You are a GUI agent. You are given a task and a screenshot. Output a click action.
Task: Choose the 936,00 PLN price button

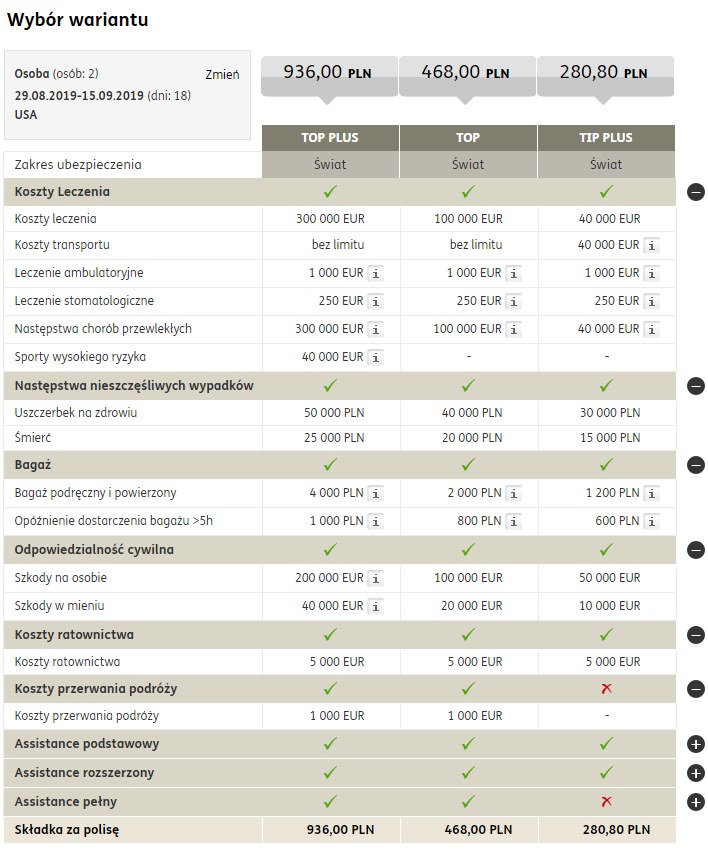pos(329,77)
